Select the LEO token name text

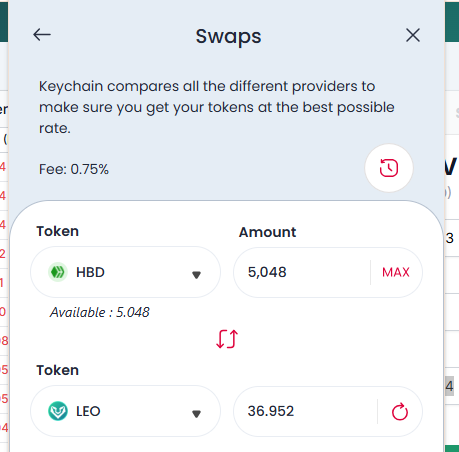(88, 411)
